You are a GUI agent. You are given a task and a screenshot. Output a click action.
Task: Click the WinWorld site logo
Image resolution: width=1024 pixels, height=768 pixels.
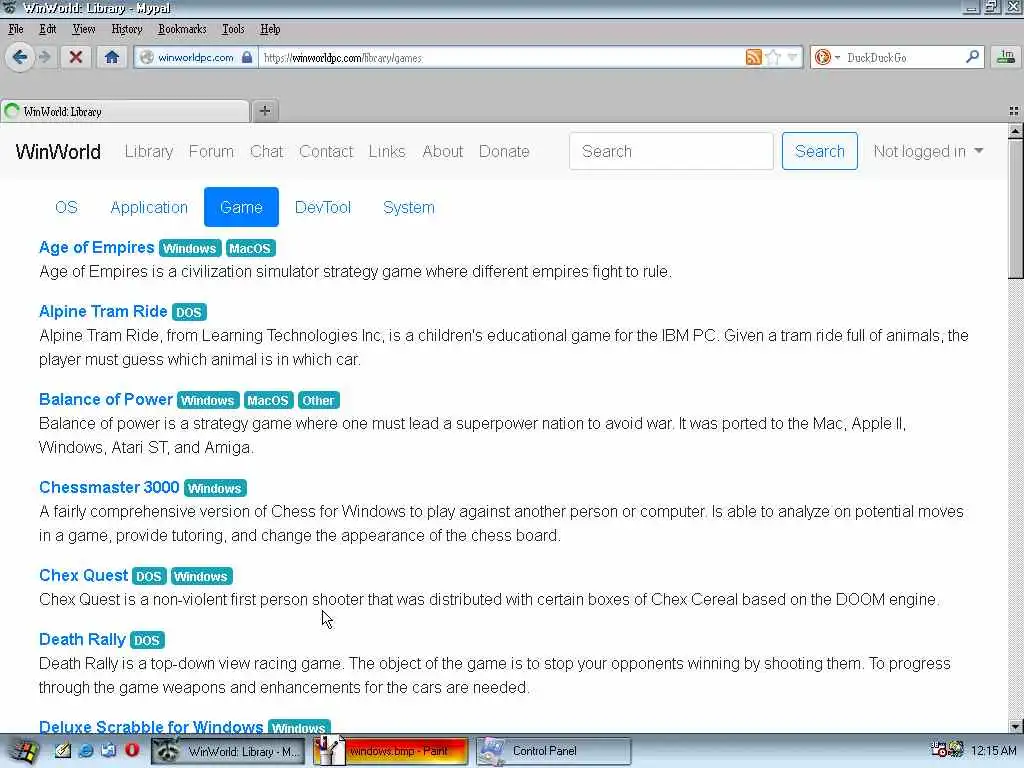[58, 152]
